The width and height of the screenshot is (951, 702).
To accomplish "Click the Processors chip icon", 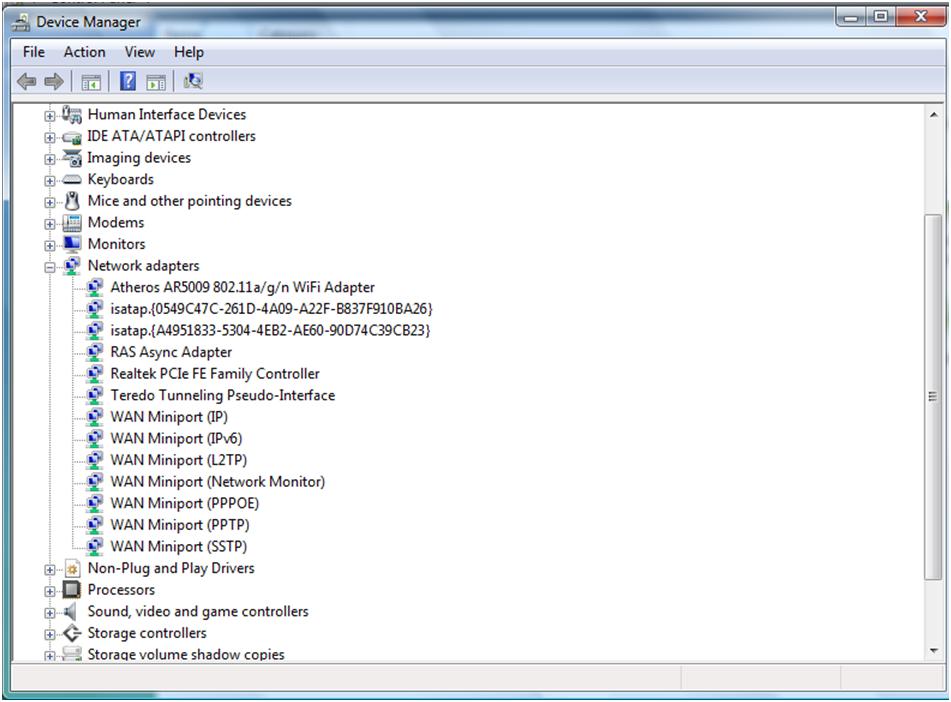I will click(x=72, y=590).
